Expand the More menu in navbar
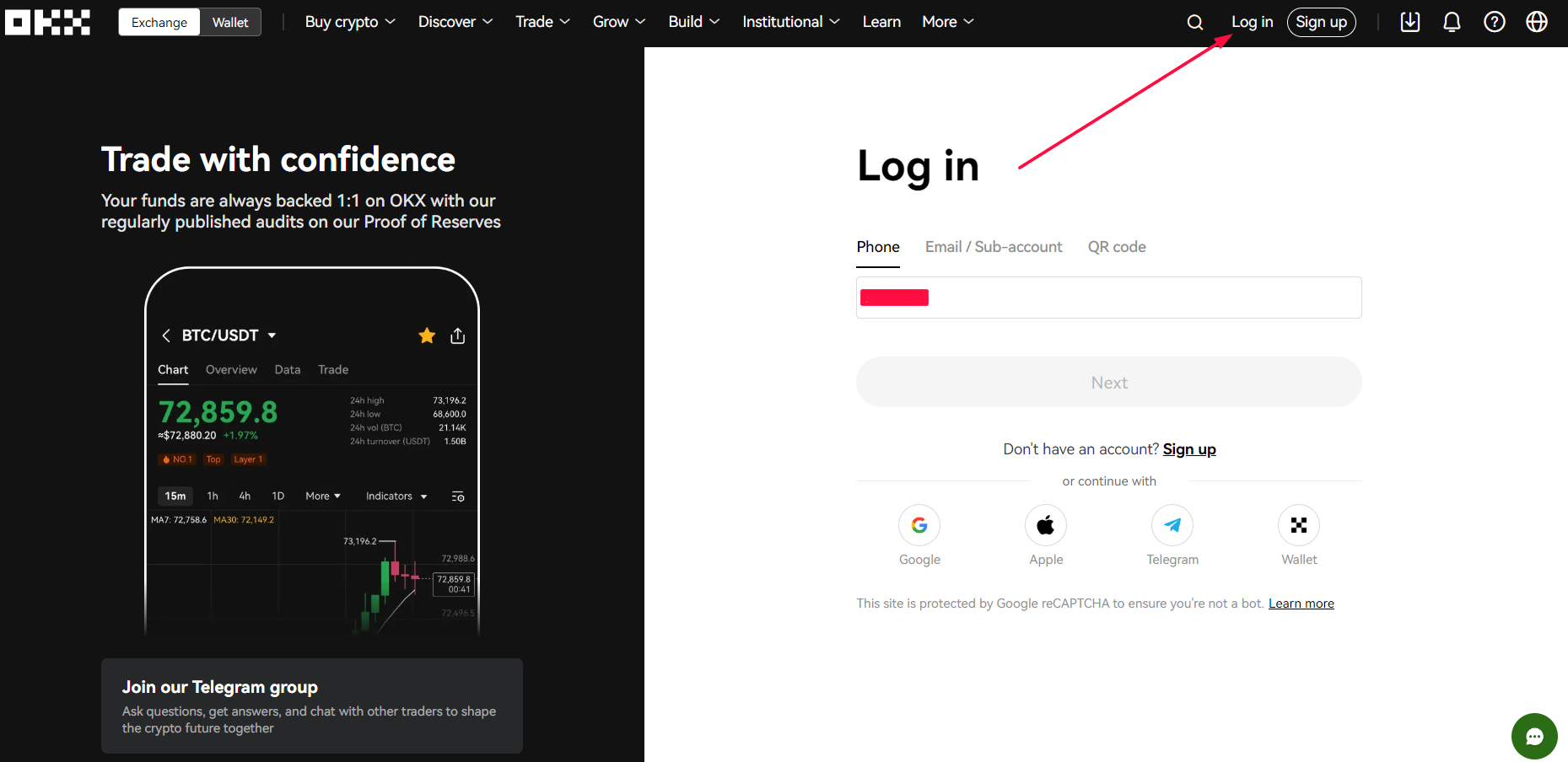Image resolution: width=1568 pixels, height=762 pixels. (x=948, y=22)
